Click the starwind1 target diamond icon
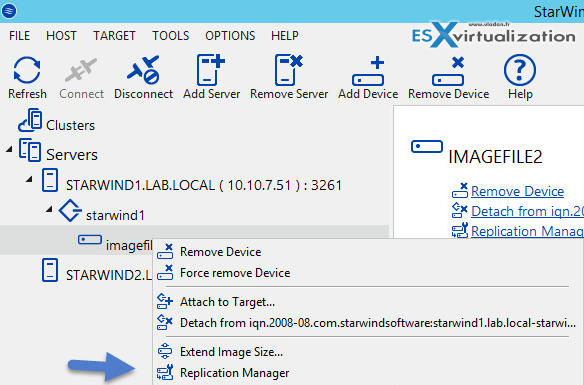The image size is (584, 385). click(x=70, y=210)
